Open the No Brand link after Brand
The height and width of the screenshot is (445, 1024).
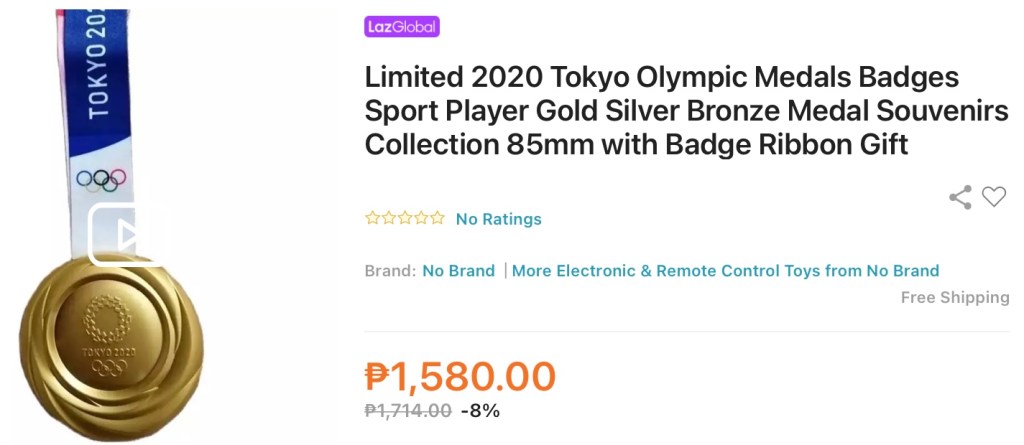pos(458,271)
